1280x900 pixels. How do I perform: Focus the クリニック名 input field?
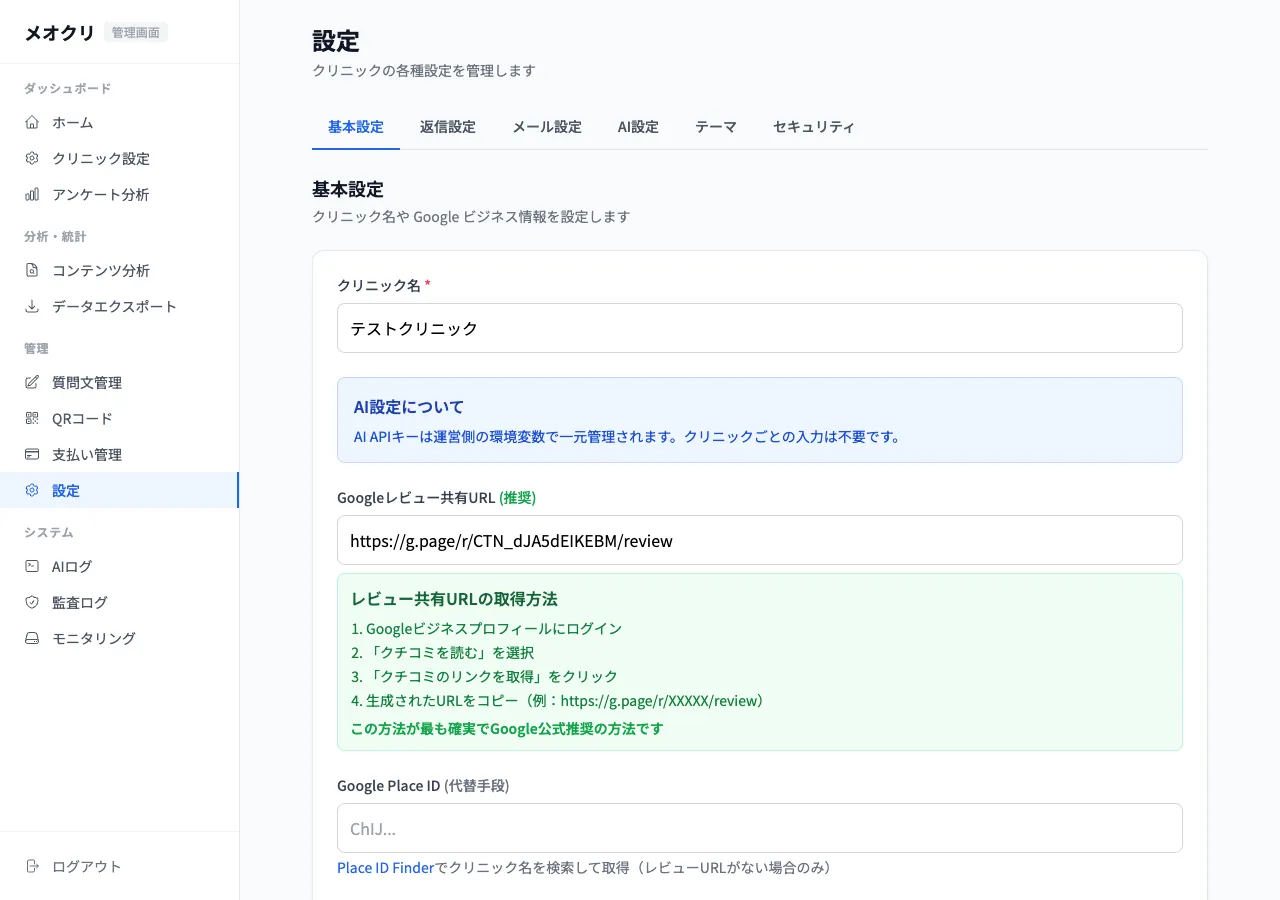[x=760, y=328]
